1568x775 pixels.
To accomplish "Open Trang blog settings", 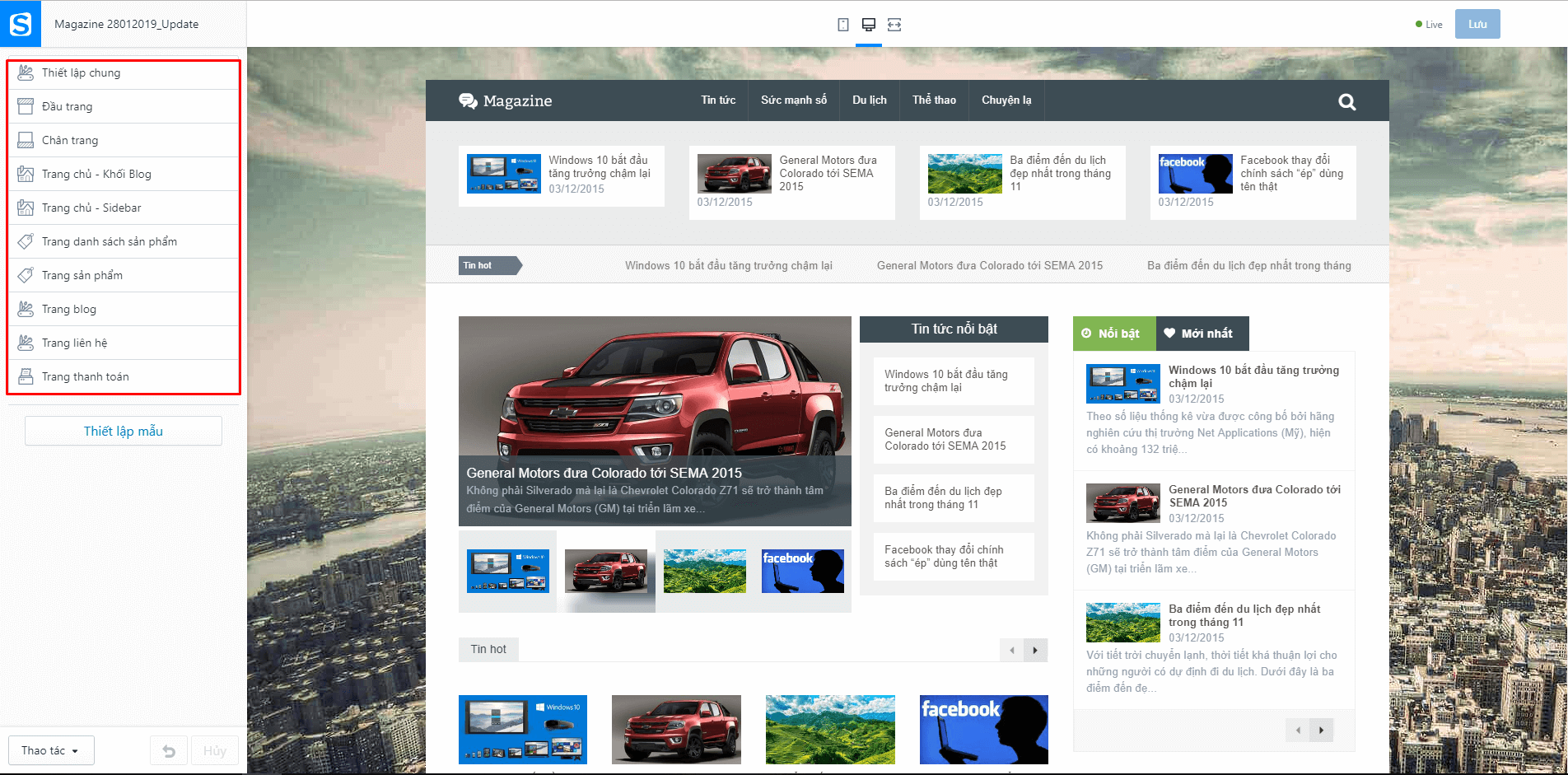I will (124, 309).
